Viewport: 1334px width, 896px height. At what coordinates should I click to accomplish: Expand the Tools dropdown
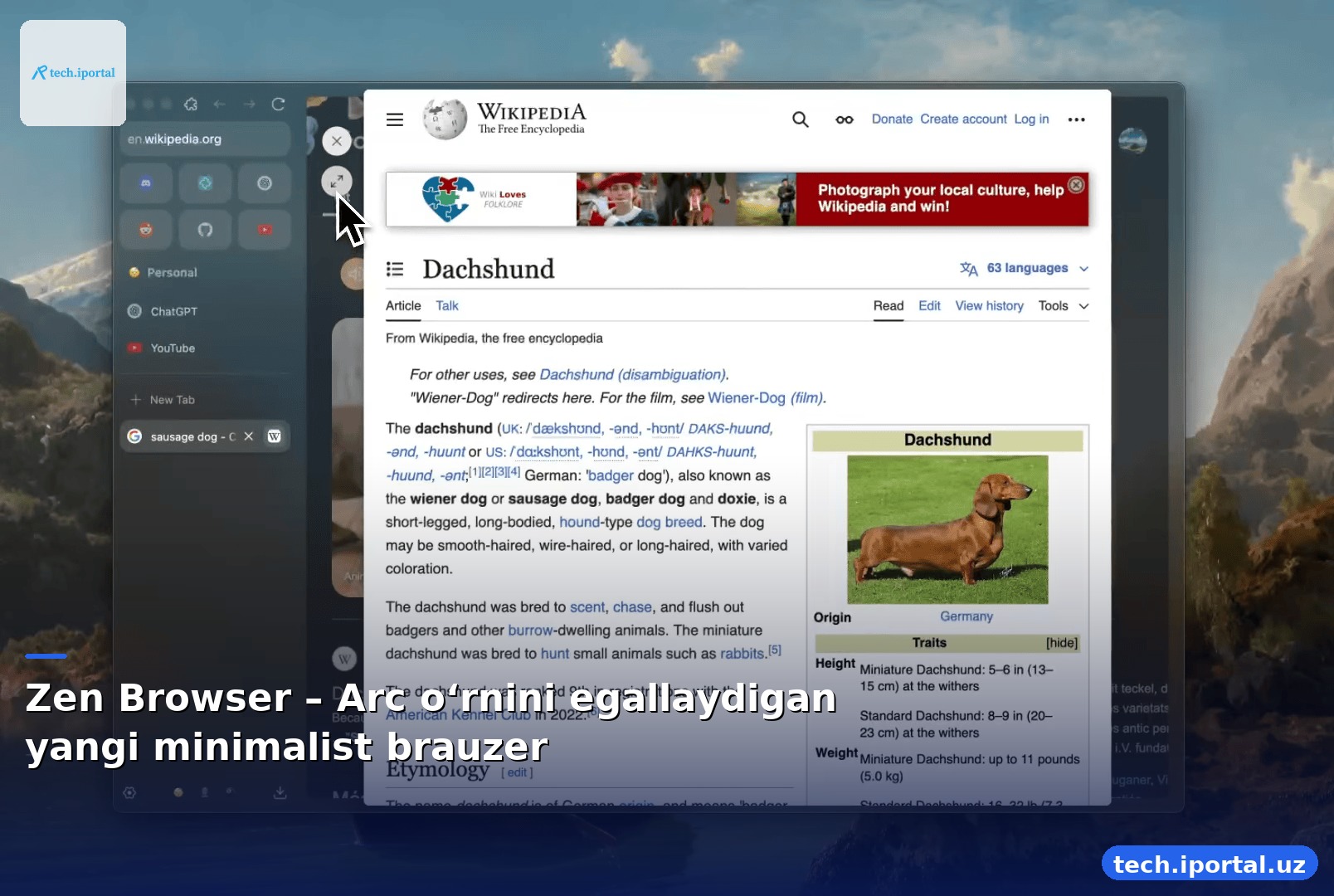pyautogui.click(x=1063, y=306)
